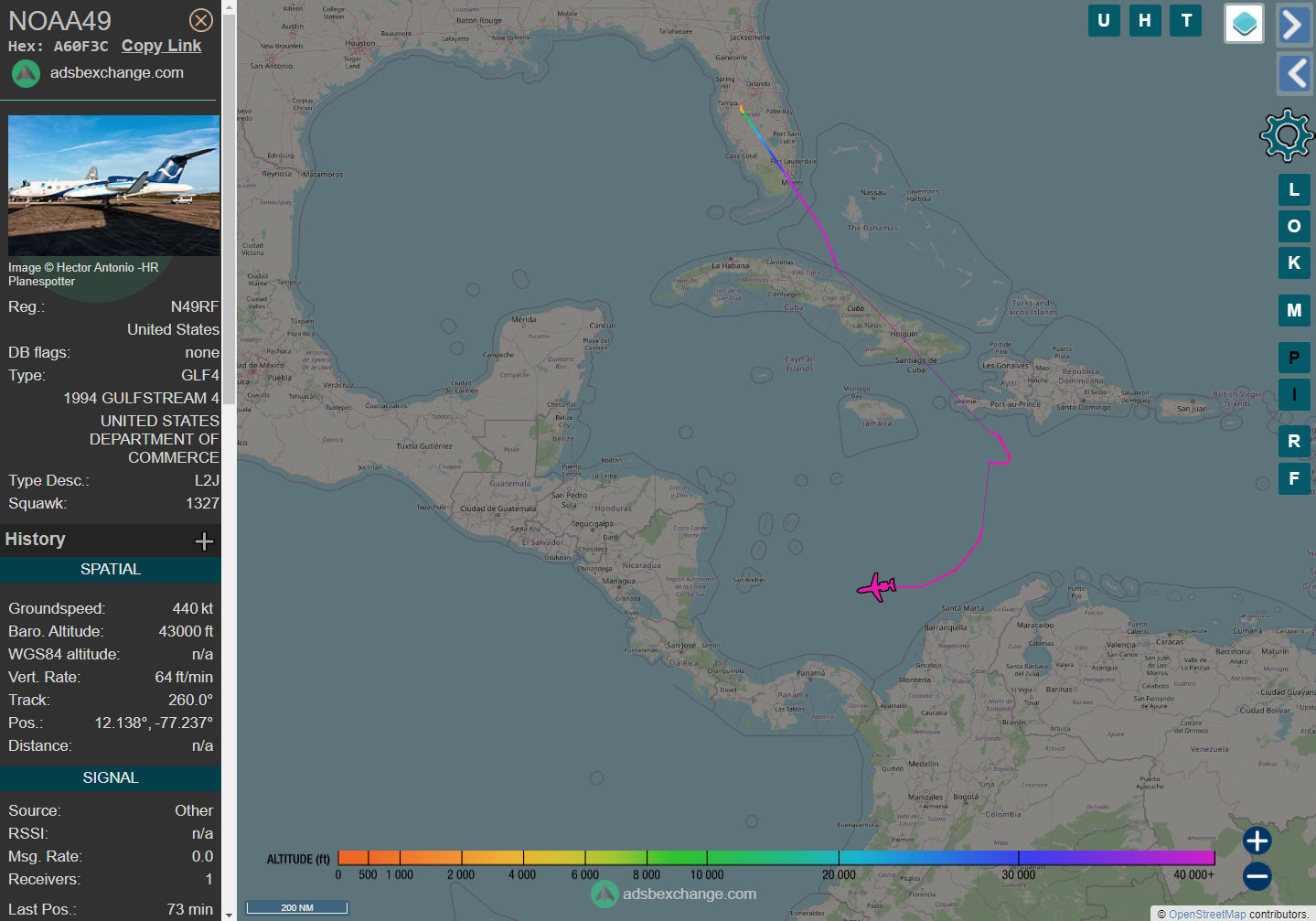Toggle the K button on right sidebar
This screenshot has width=1316, height=921.
tap(1294, 262)
